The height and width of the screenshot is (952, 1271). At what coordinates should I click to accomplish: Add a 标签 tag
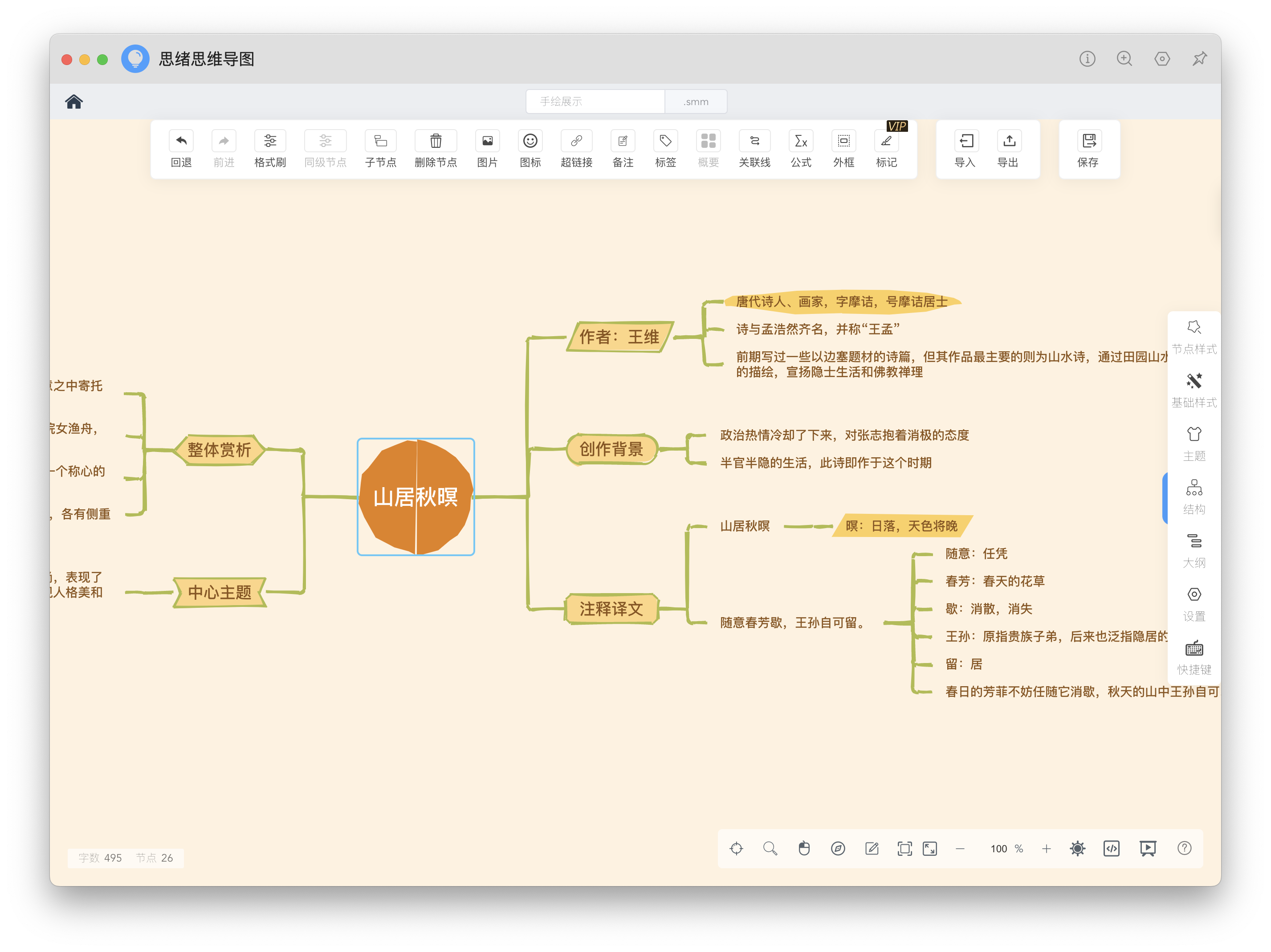(665, 149)
